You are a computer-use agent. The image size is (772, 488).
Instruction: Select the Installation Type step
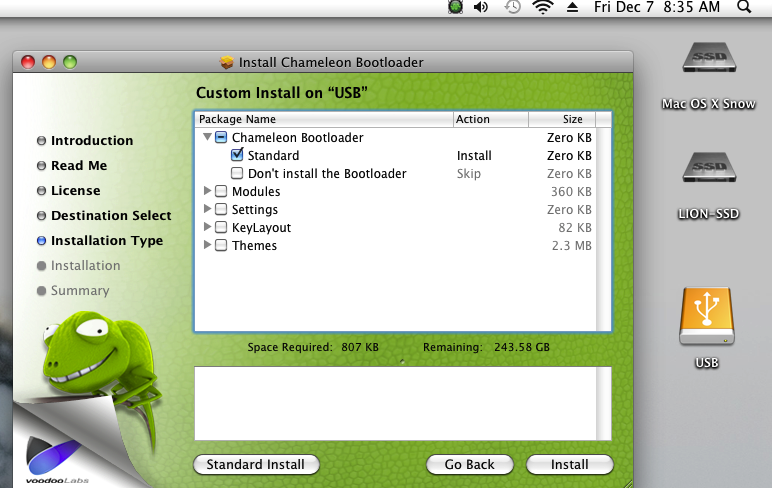coord(107,241)
